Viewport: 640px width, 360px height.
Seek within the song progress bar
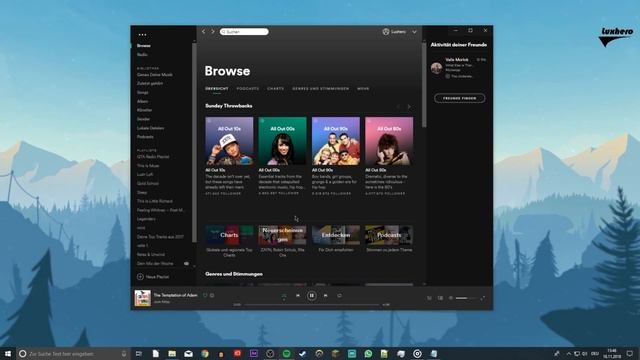pos(312,304)
